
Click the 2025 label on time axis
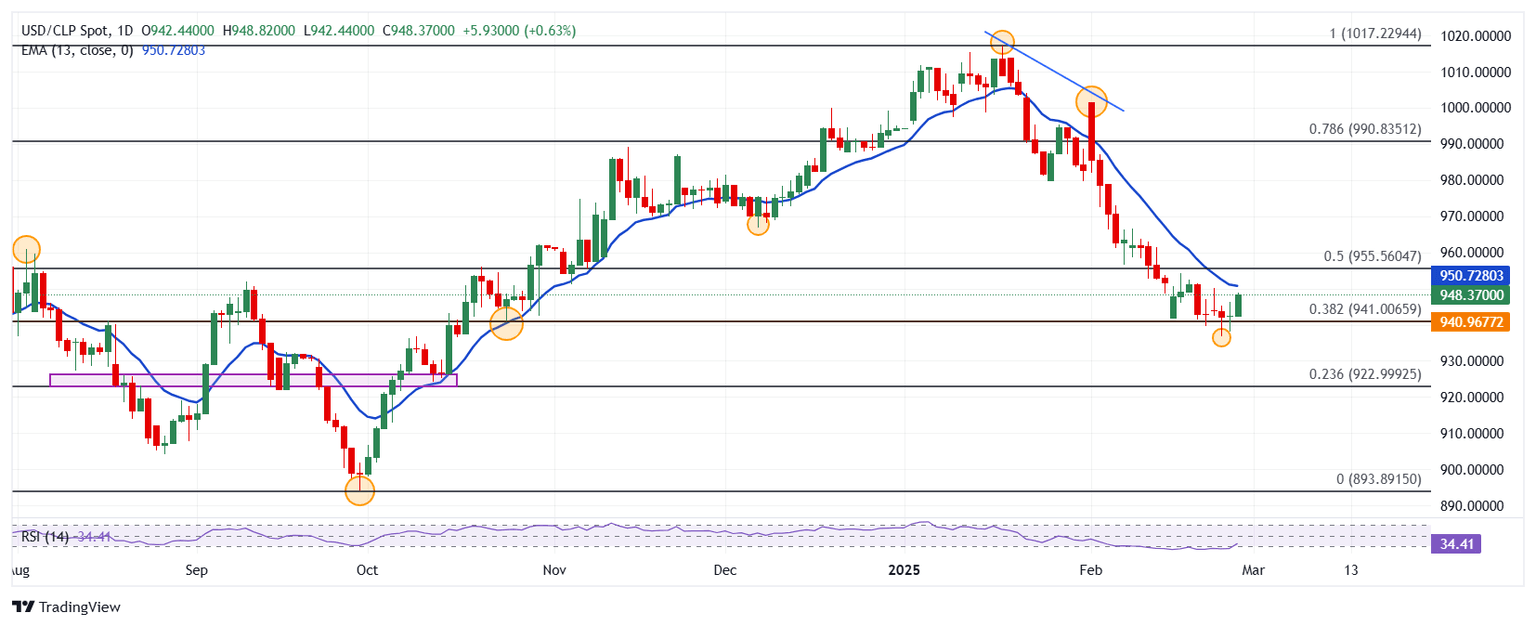pyautogui.click(x=906, y=570)
